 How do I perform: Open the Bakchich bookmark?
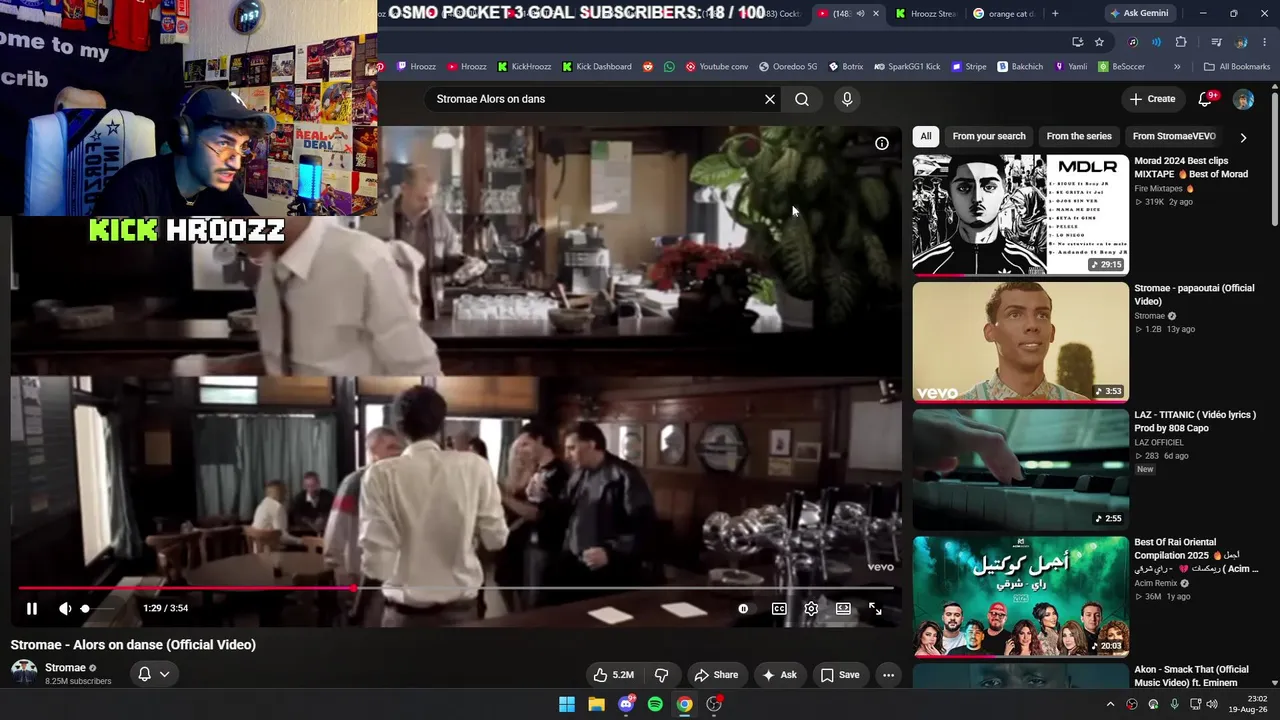(x=1020, y=67)
